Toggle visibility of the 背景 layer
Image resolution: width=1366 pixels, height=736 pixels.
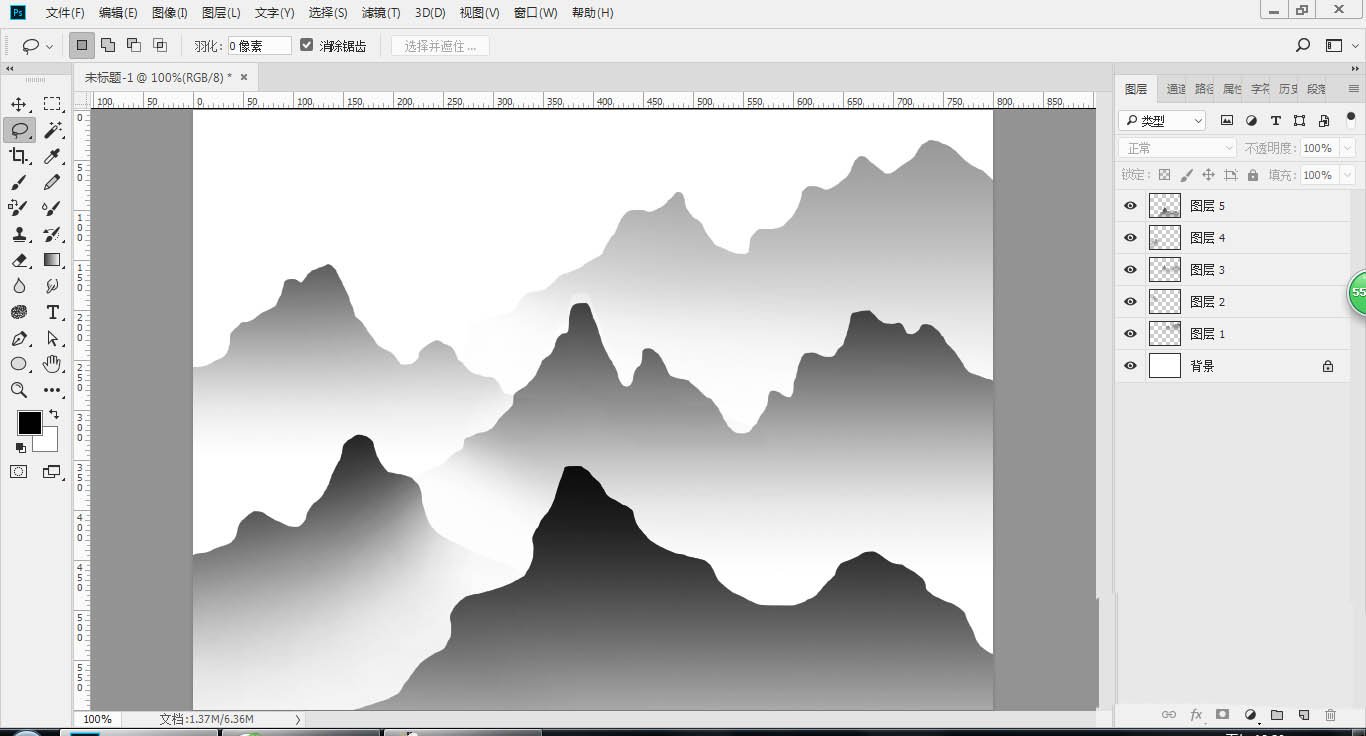(x=1129, y=365)
